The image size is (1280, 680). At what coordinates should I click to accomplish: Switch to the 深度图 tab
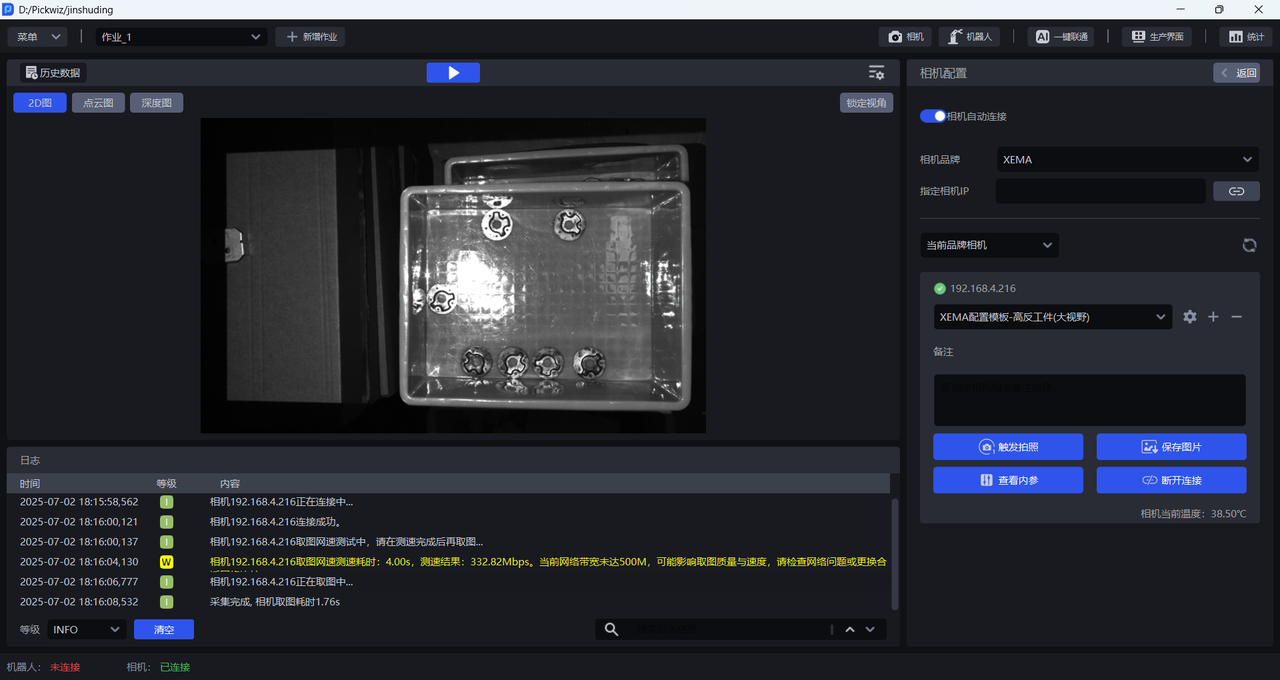coord(156,103)
